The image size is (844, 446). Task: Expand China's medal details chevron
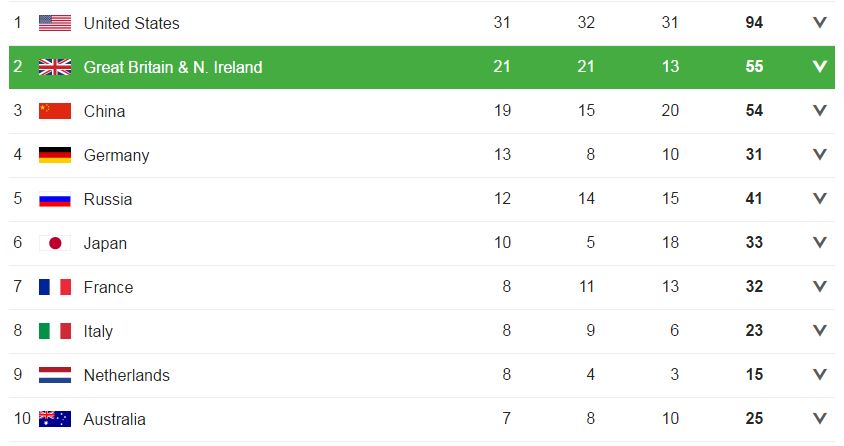820,111
